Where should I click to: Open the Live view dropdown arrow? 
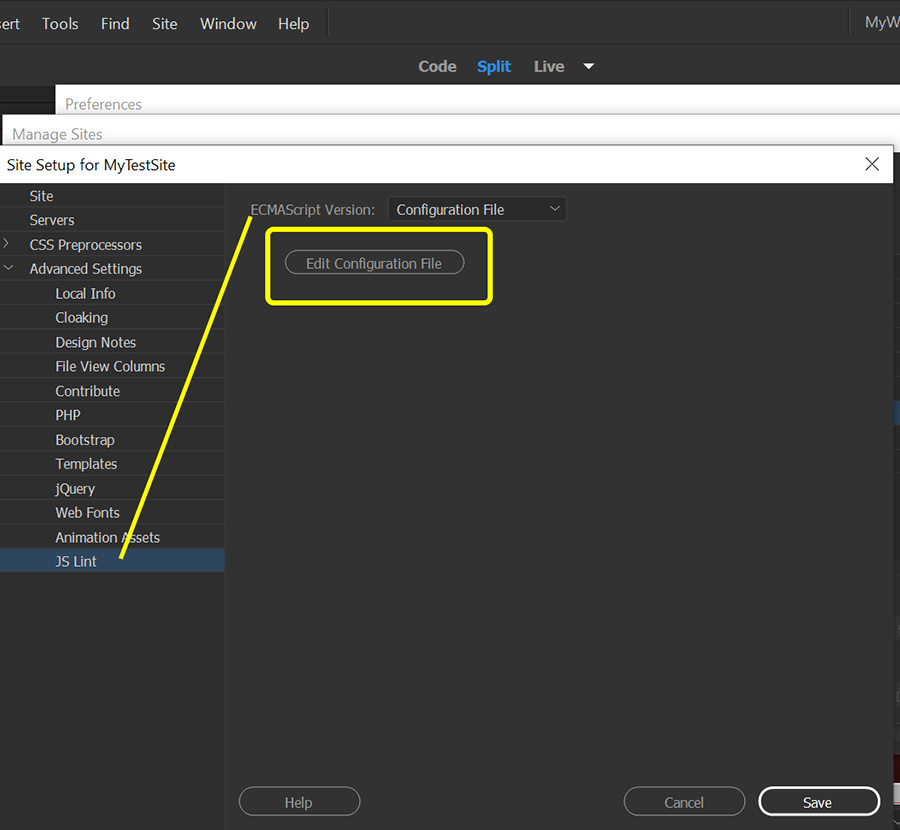[588, 66]
